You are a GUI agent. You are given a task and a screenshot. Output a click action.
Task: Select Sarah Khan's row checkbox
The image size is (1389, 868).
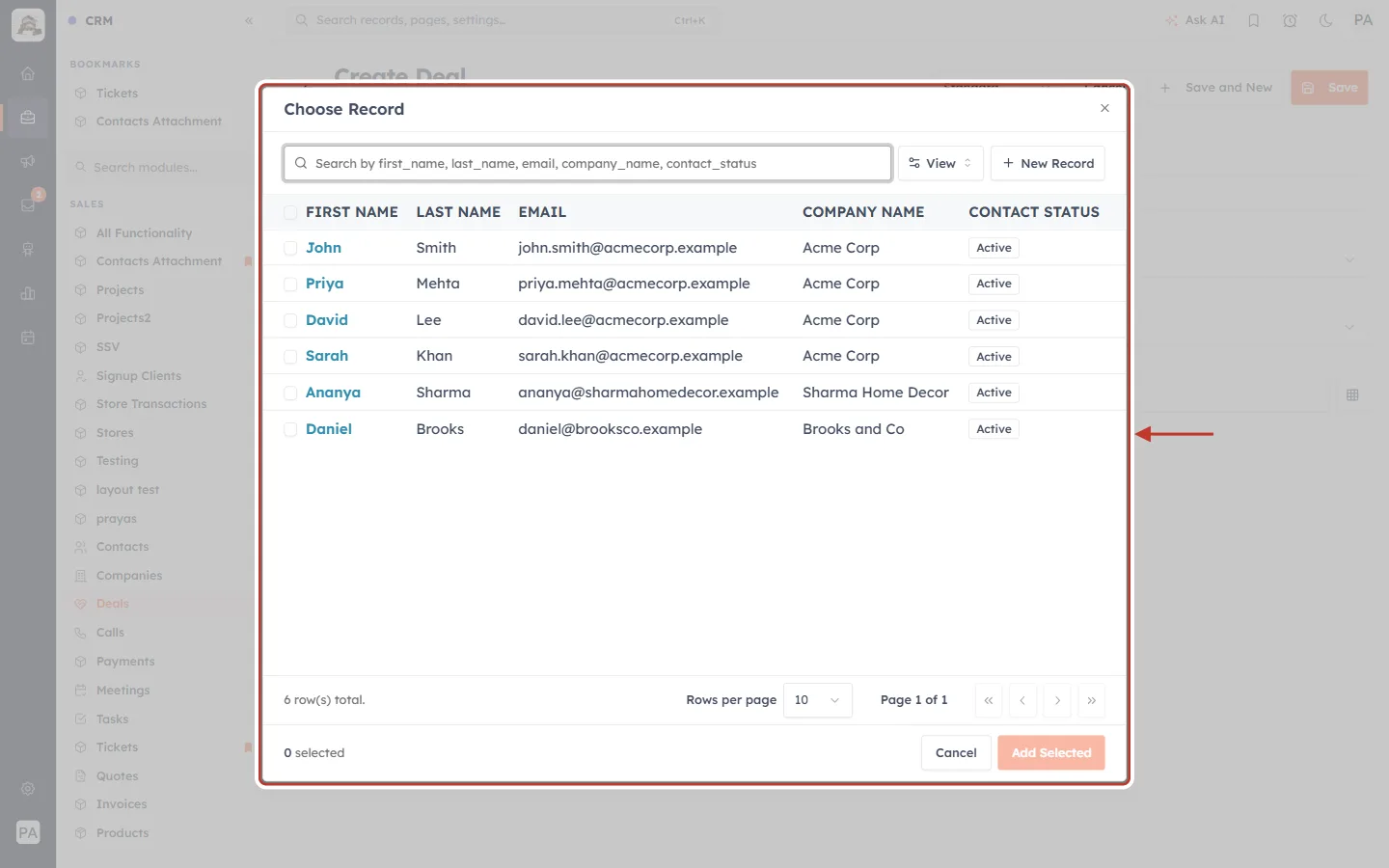coord(290,357)
